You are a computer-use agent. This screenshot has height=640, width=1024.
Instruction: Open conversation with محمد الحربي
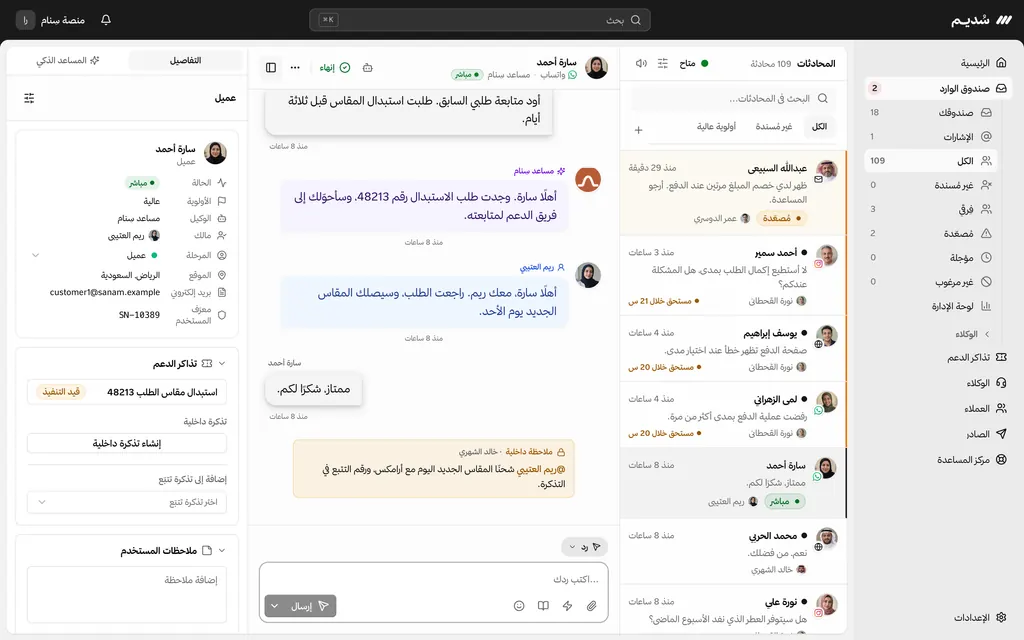[x=733, y=552]
